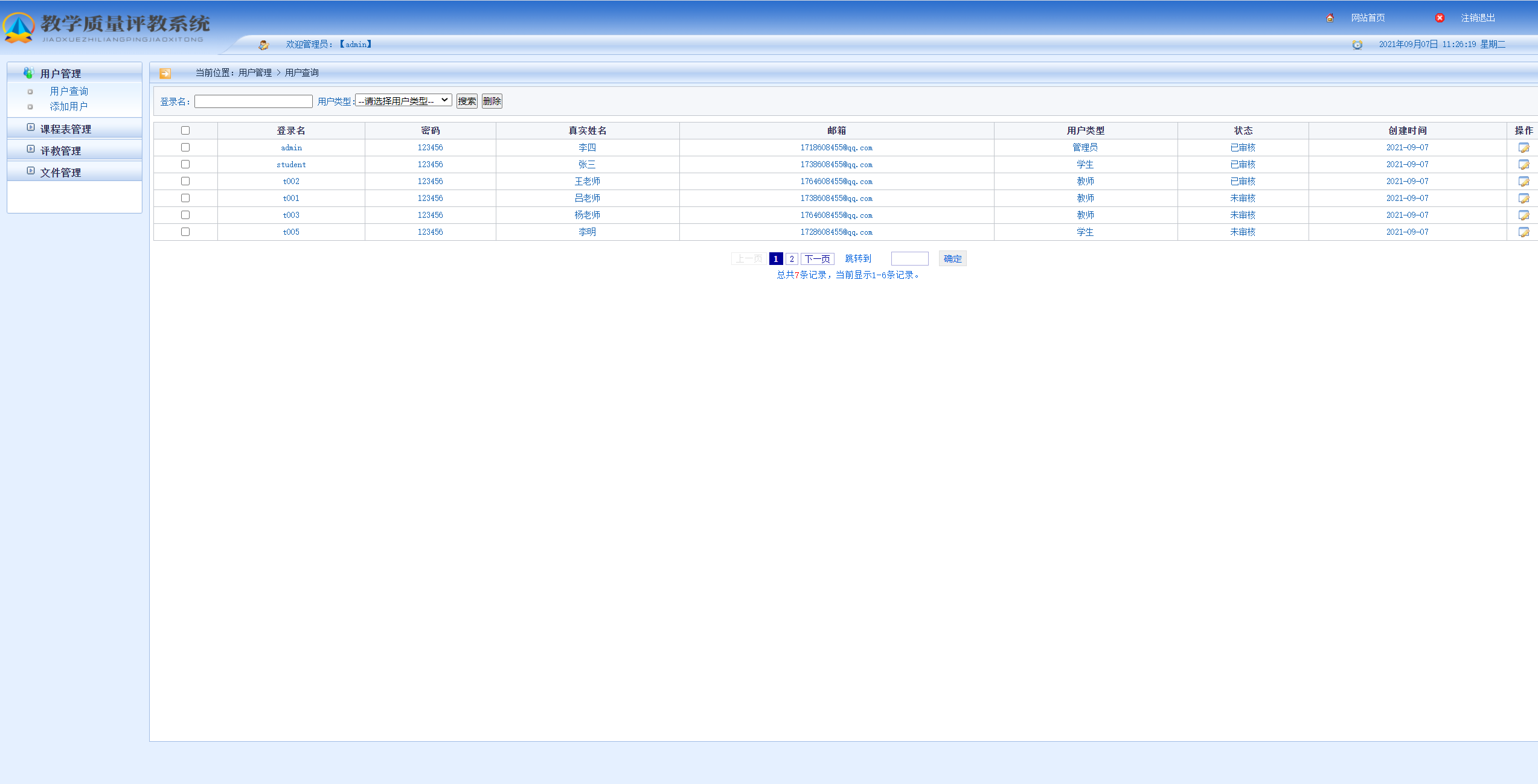Click the 登录名 search input field
This screenshot has height=784, width=1538.
[x=253, y=101]
